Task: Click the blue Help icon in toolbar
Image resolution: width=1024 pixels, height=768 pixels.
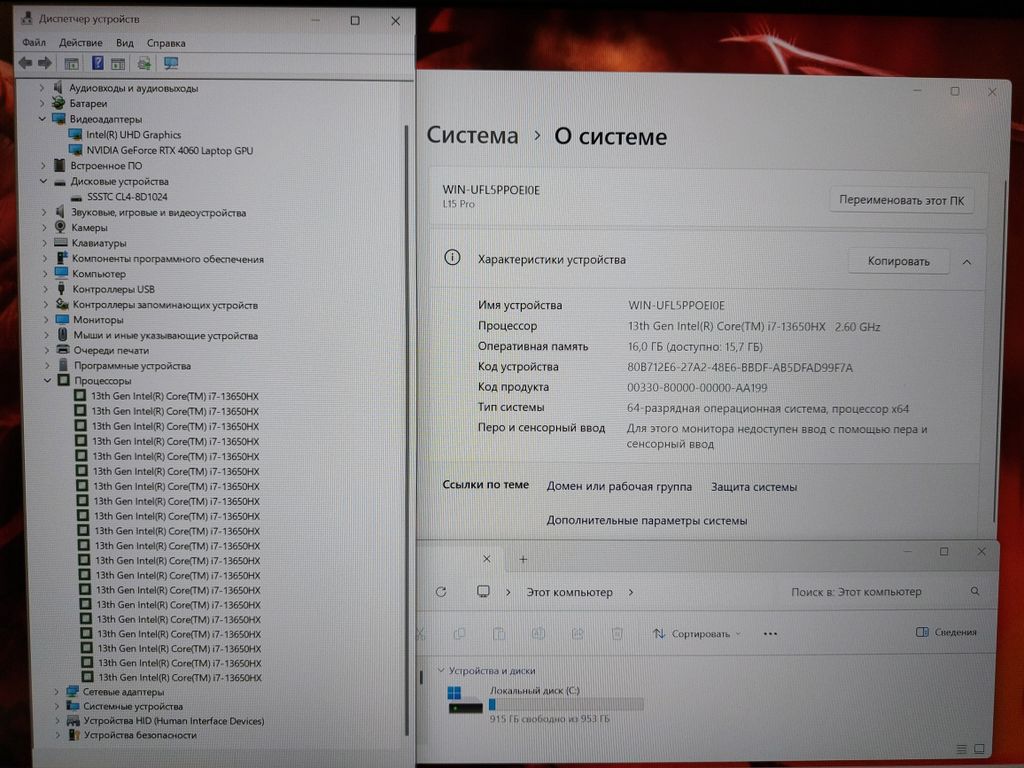Action: [97, 63]
